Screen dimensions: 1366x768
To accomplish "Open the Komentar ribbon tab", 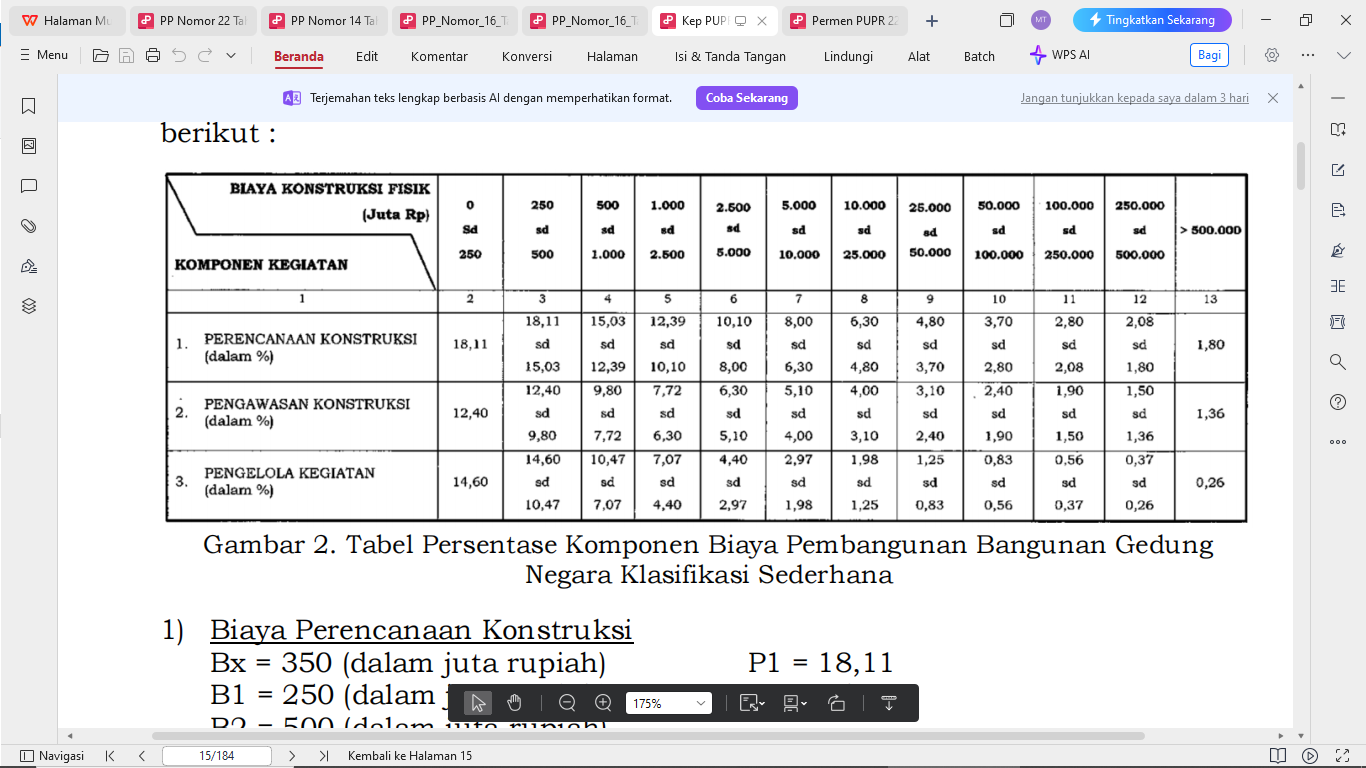I will click(x=439, y=57).
